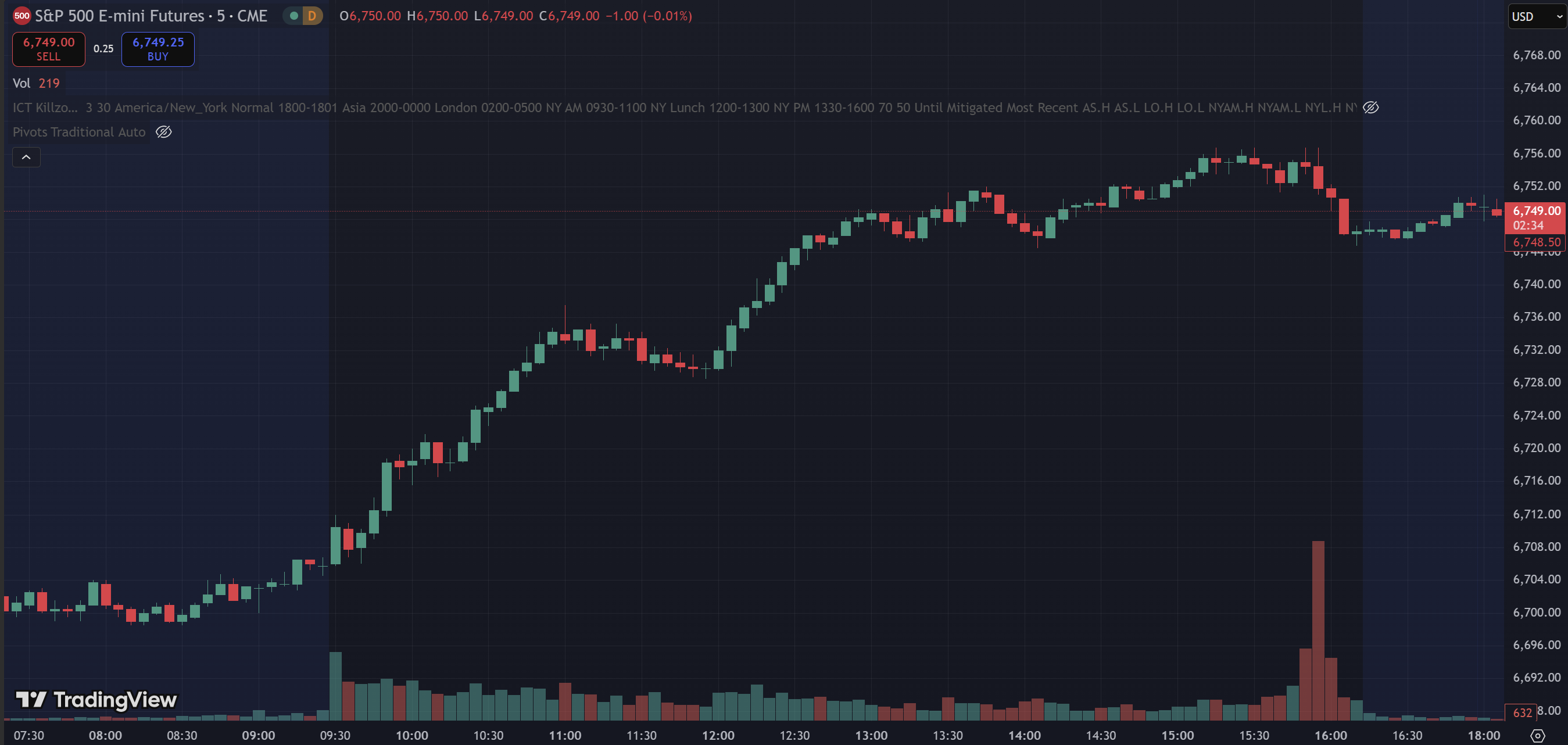The width and height of the screenshot is (1568, 745).
Task: Click the green market status dot
Action: [x=294, y=16]
